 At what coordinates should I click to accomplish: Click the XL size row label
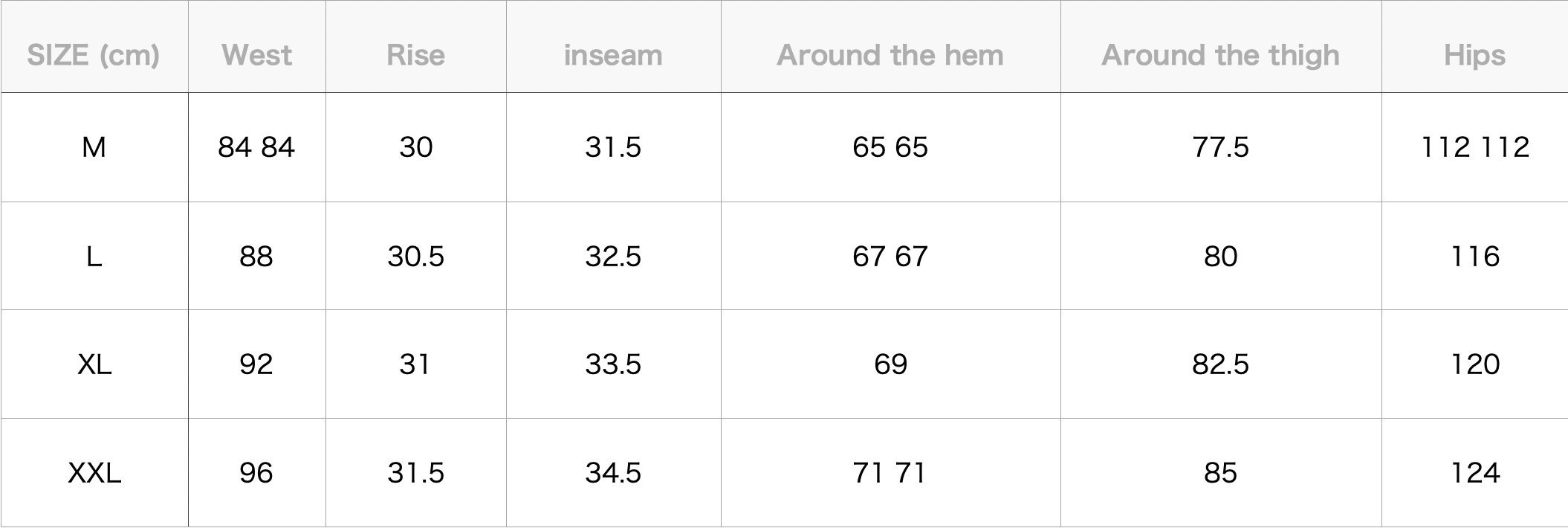[x=94, y=364]
